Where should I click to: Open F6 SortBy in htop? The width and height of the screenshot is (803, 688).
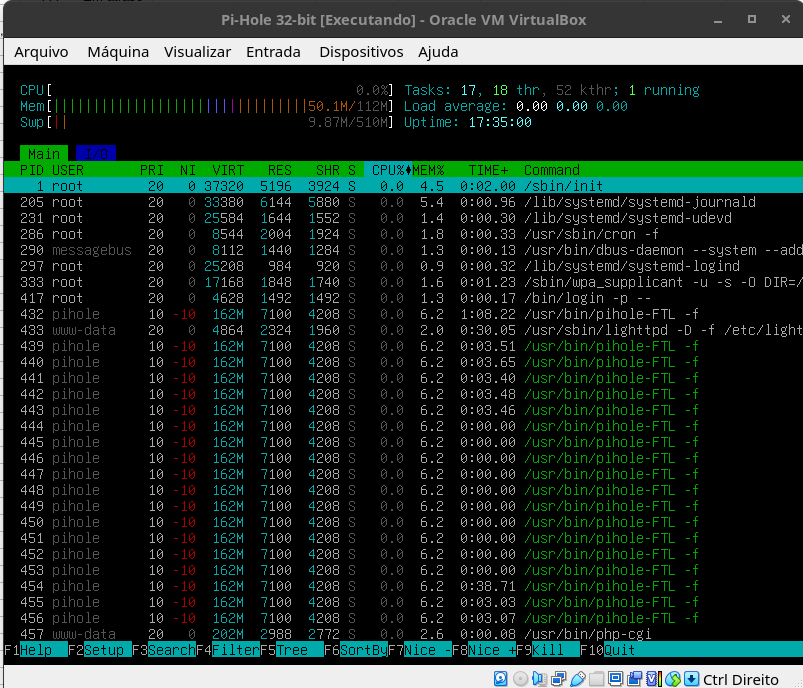click(x=356, y=650)
